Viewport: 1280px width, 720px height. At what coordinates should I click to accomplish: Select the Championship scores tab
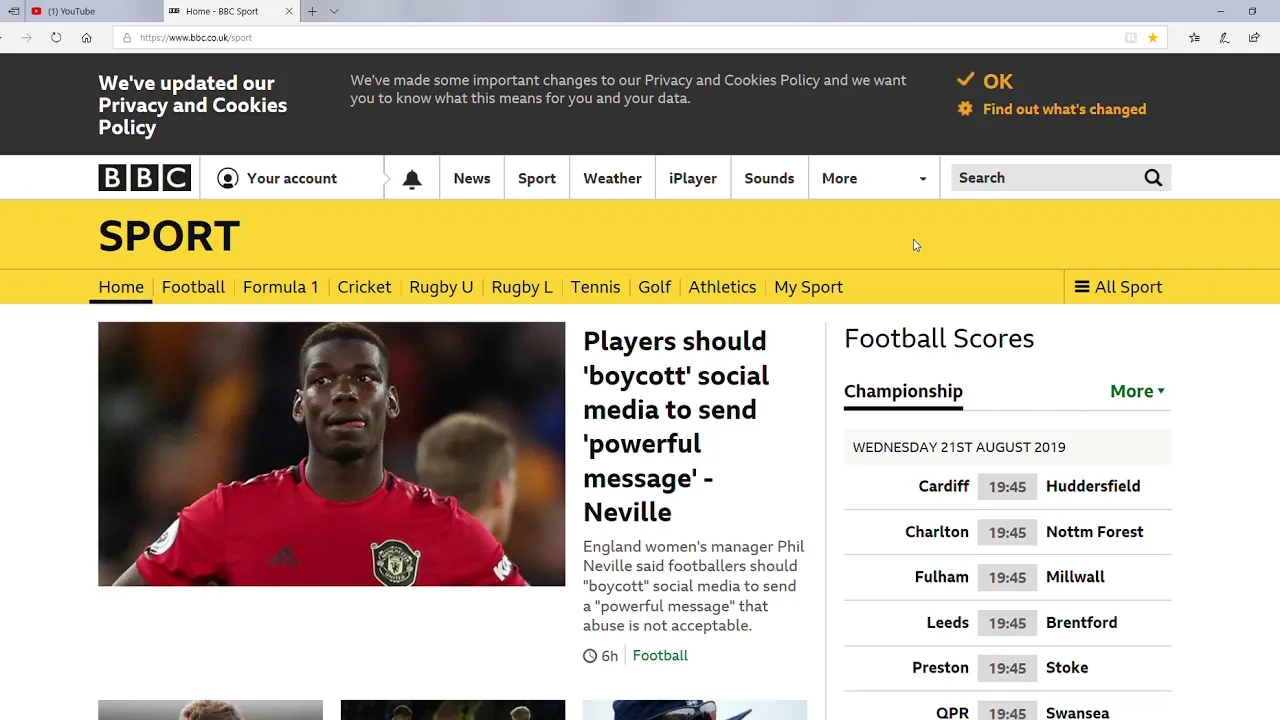(x=903, y=391)
